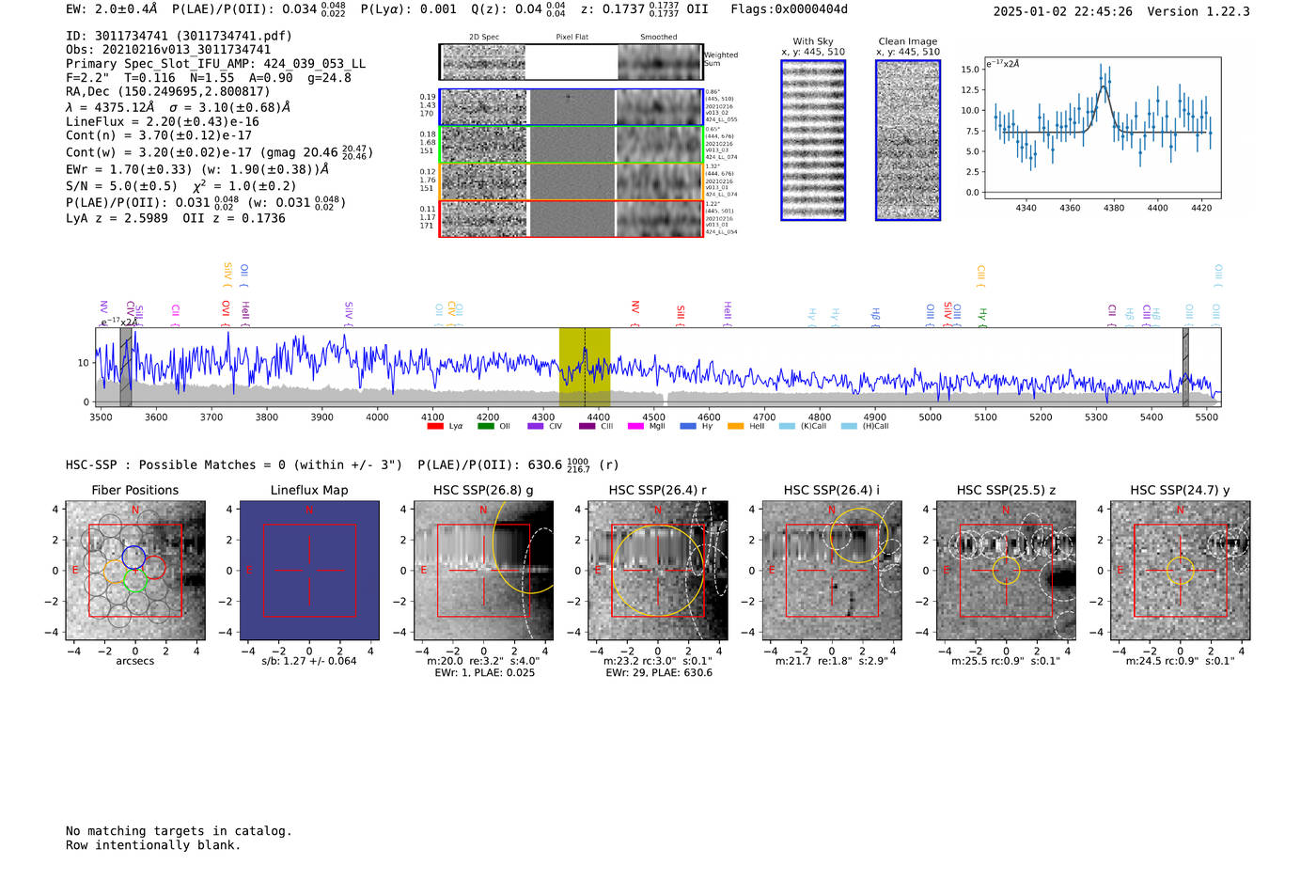This screenshot has height=896, width=1316.
Task: Click the 2D Spec column header
Action: (483, 38)
